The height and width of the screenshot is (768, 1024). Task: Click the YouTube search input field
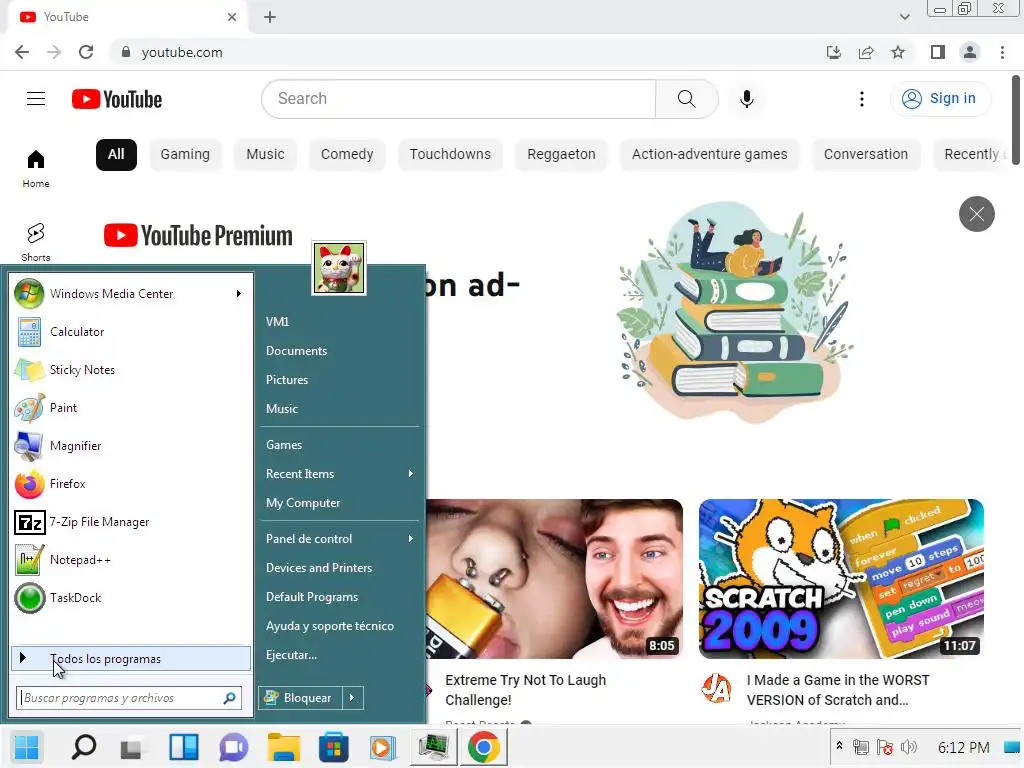(x=458, y=99)
